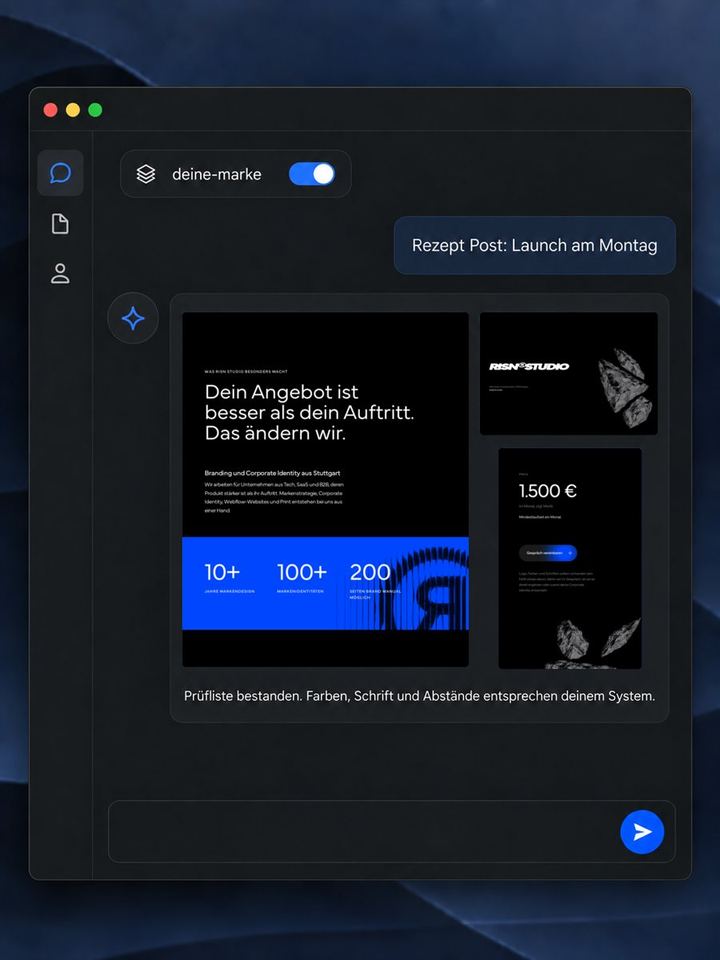720x960 pixels.
Task: Select the 'Prüfliste bestanden' result text
Action: point(419,696)
